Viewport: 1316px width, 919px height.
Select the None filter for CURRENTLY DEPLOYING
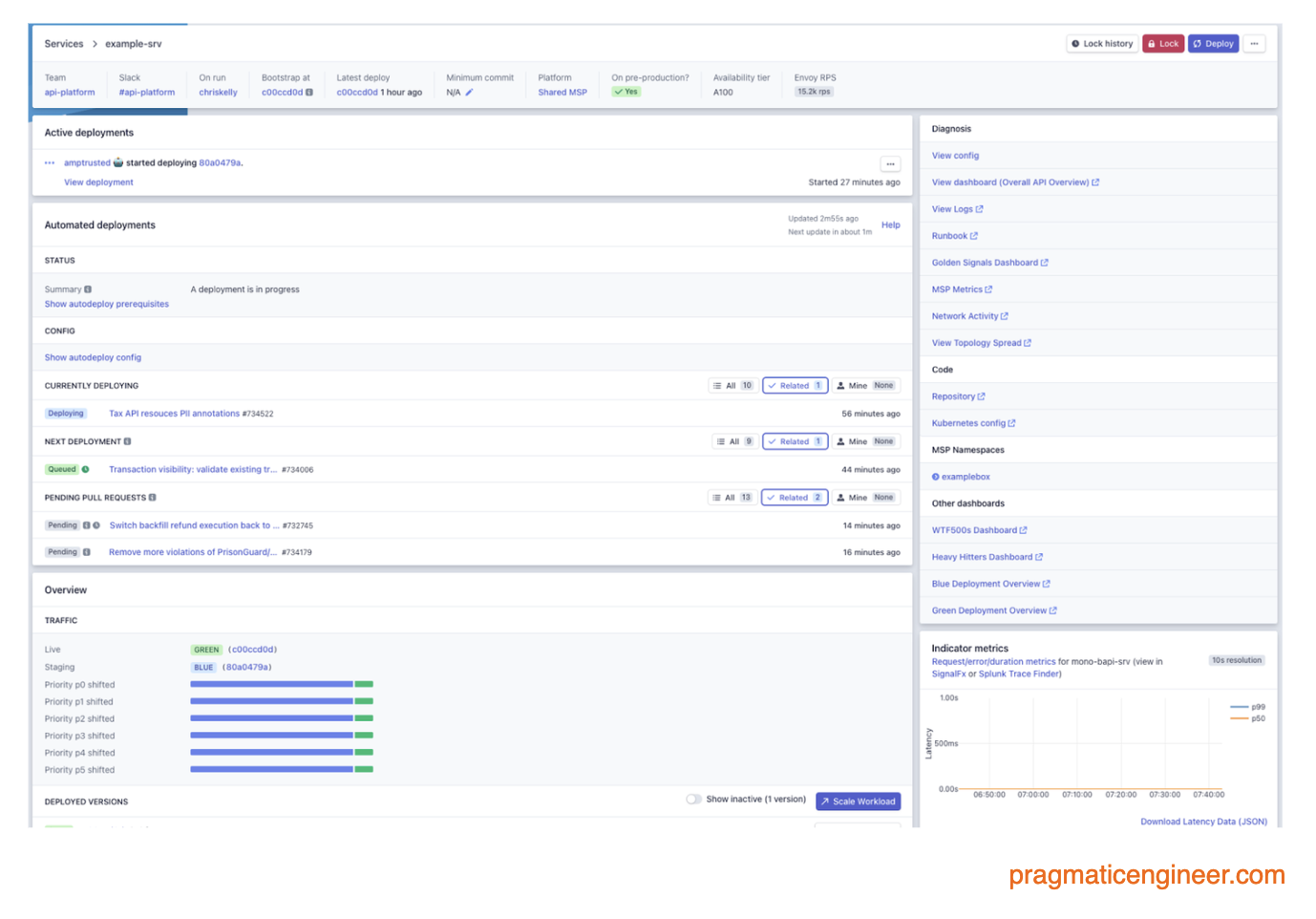click(x=883, y=385)
